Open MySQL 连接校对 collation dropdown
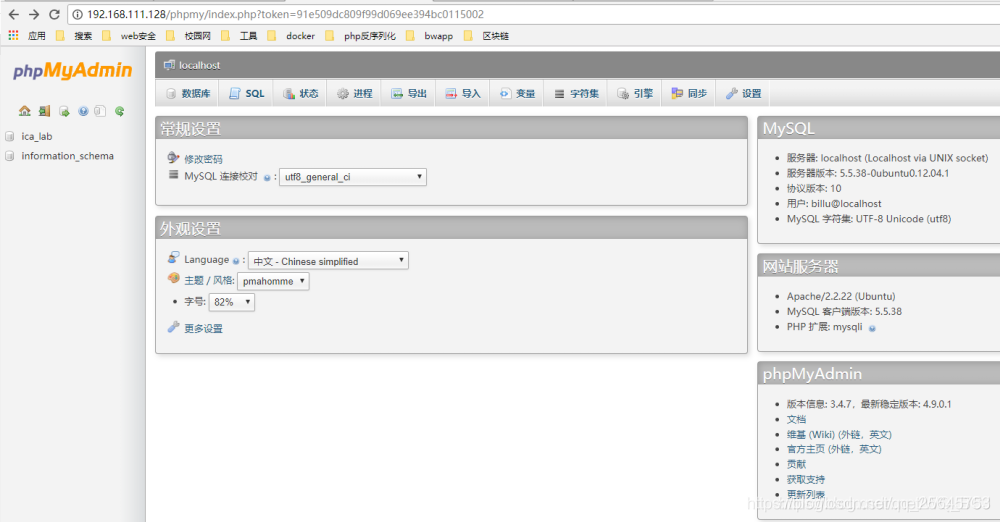This screenshot has width=1000, height=522. coord(353,177)
